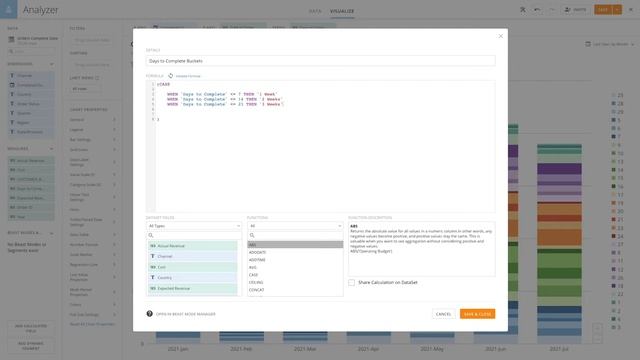The width and height of the screenshot is (640, 360).
Task: Click legend swatch for value 21
Action: point(613,220)
